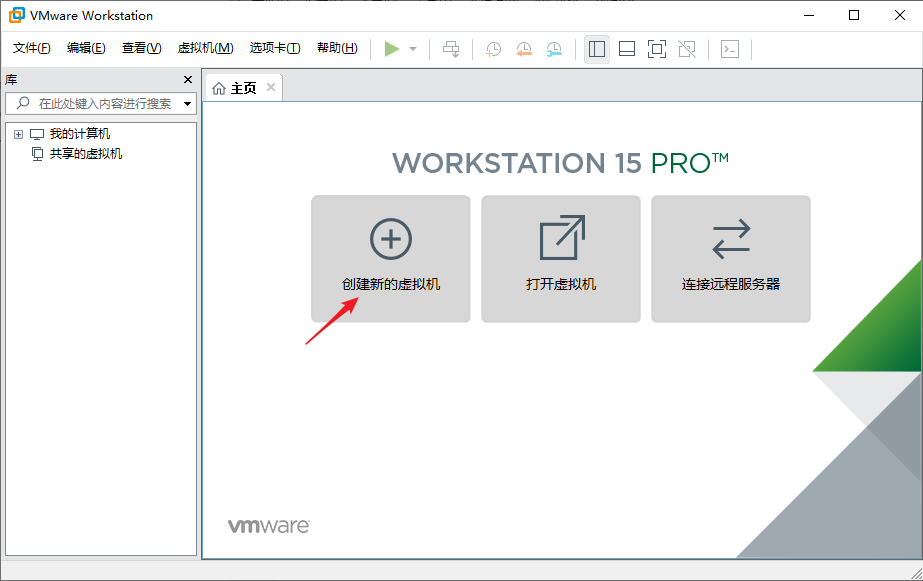Click the 连接远程服务器 arrows icon
The width and height of the screenshot is (923, 581).
click(x=730, y=240)
